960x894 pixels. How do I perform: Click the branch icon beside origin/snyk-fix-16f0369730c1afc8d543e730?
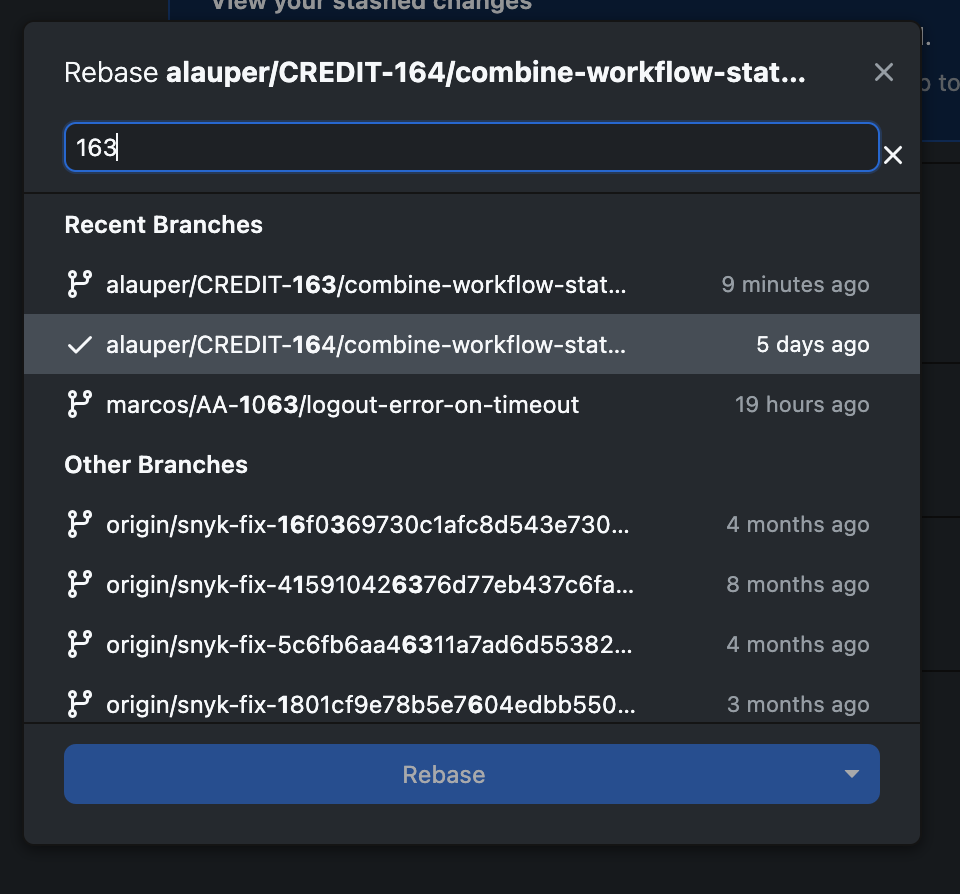pos(79,524)
